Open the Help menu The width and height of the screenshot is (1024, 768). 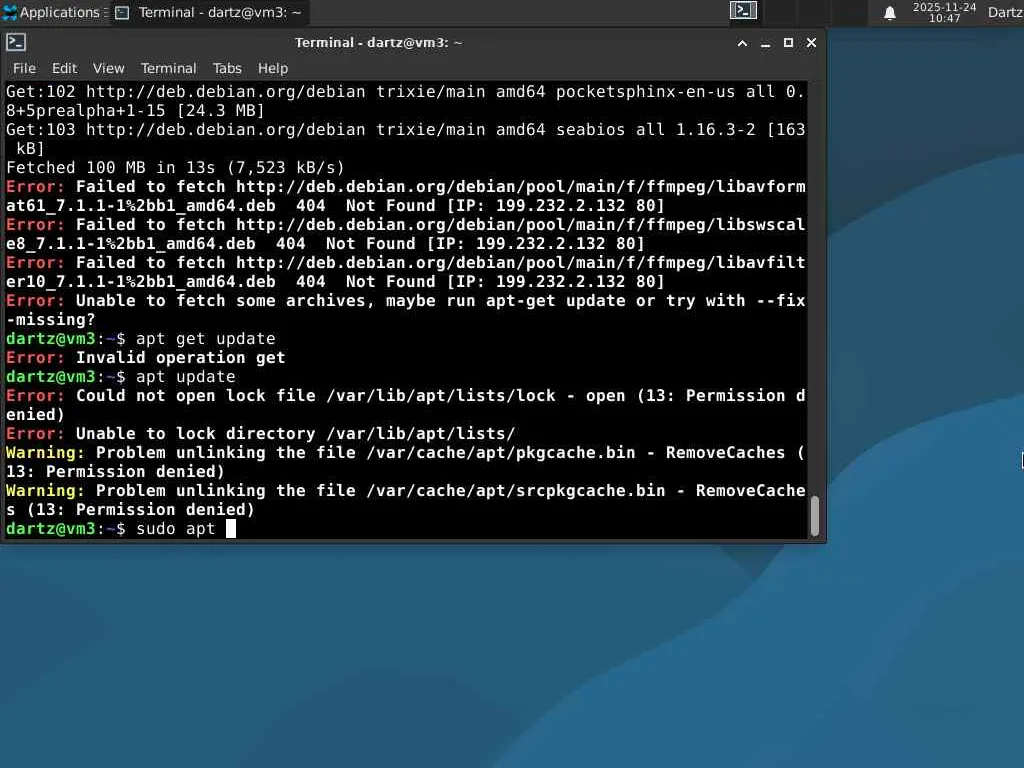(x=273, y=68)
